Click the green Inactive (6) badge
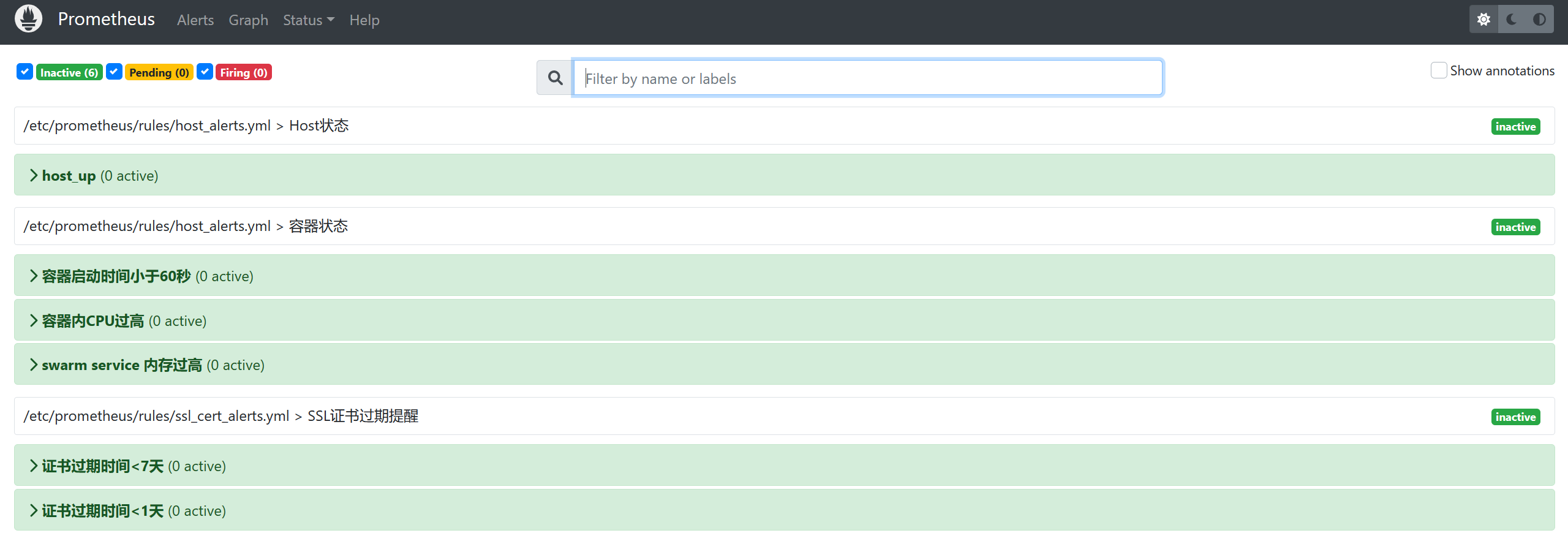1568x552 pixels. 69,72
